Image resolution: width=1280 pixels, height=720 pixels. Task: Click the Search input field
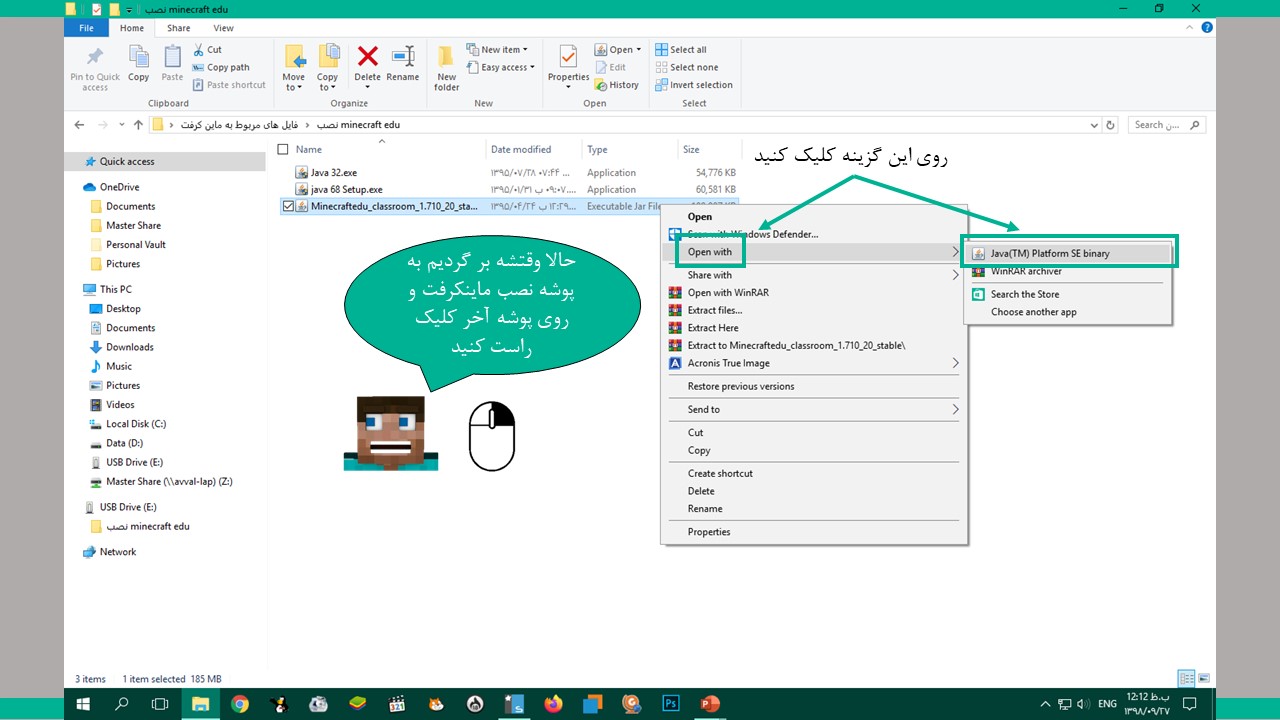[x=1160, y=125]
